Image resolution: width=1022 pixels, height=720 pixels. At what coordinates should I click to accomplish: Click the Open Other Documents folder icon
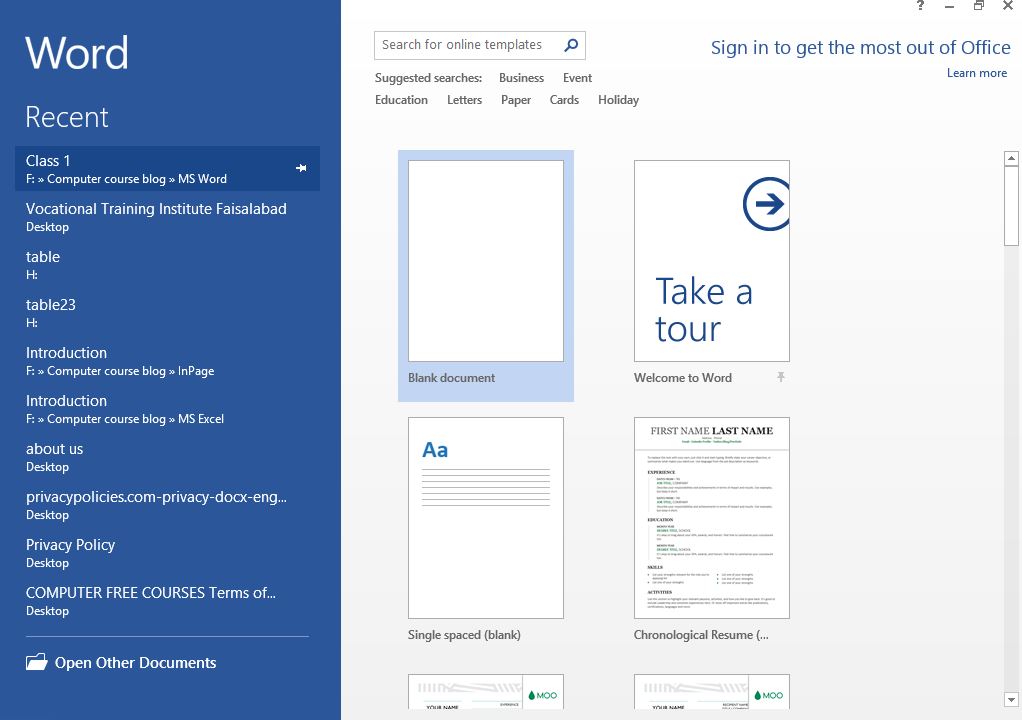point(34,662)
